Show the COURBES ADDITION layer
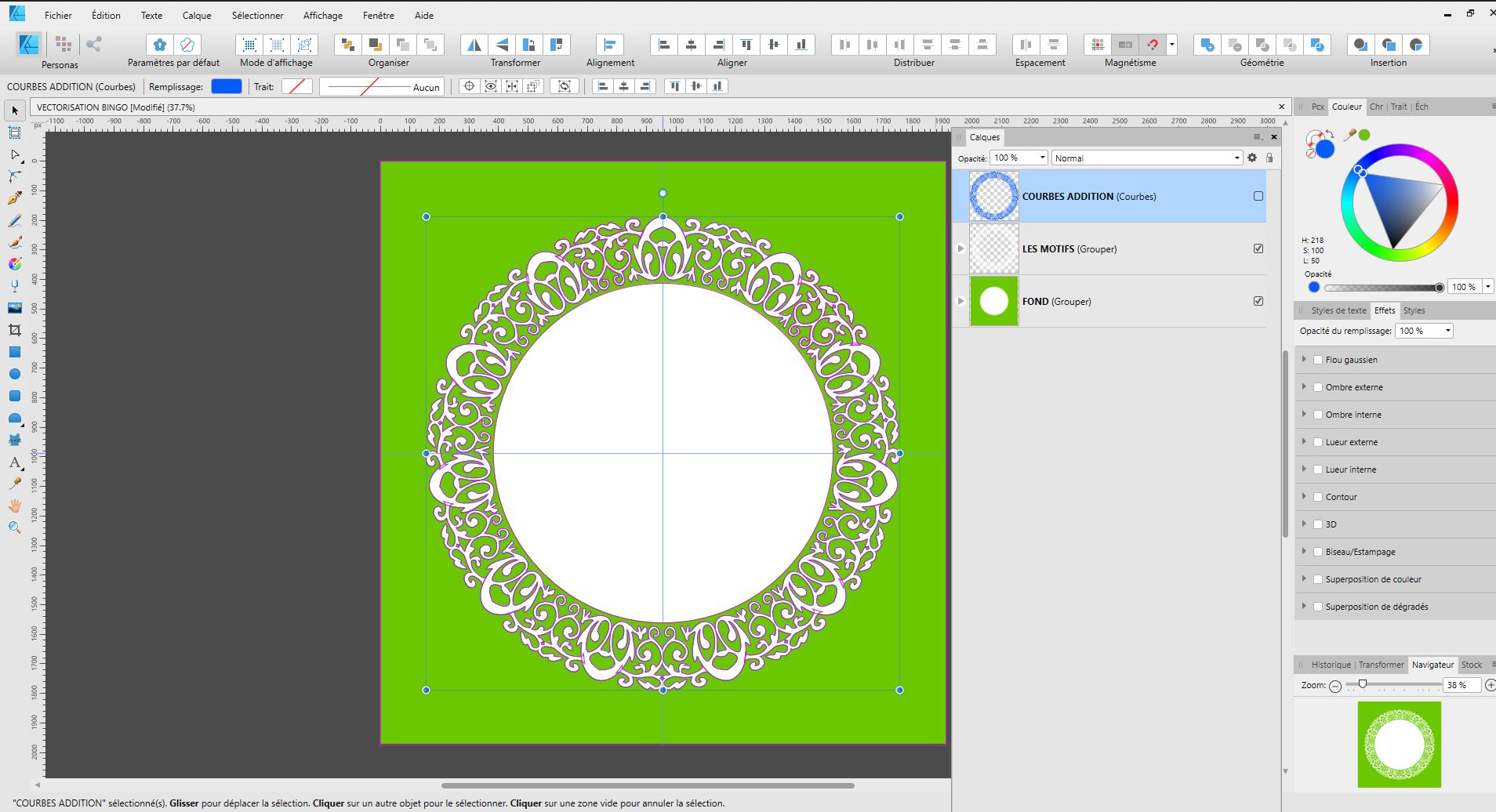The width and height of the screenshot is (1496, 812). point(1258,196)
